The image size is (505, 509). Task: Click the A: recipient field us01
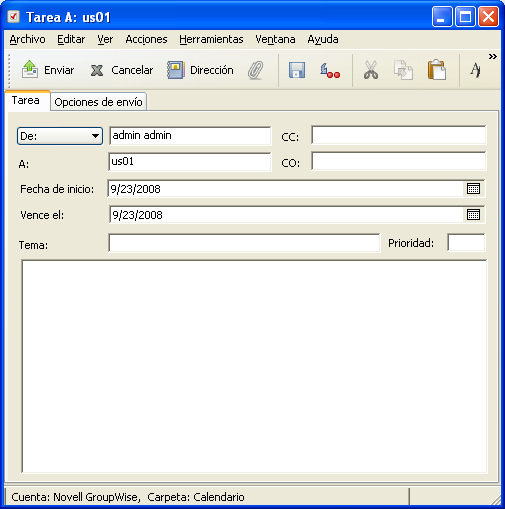click(x=190, y=162)
